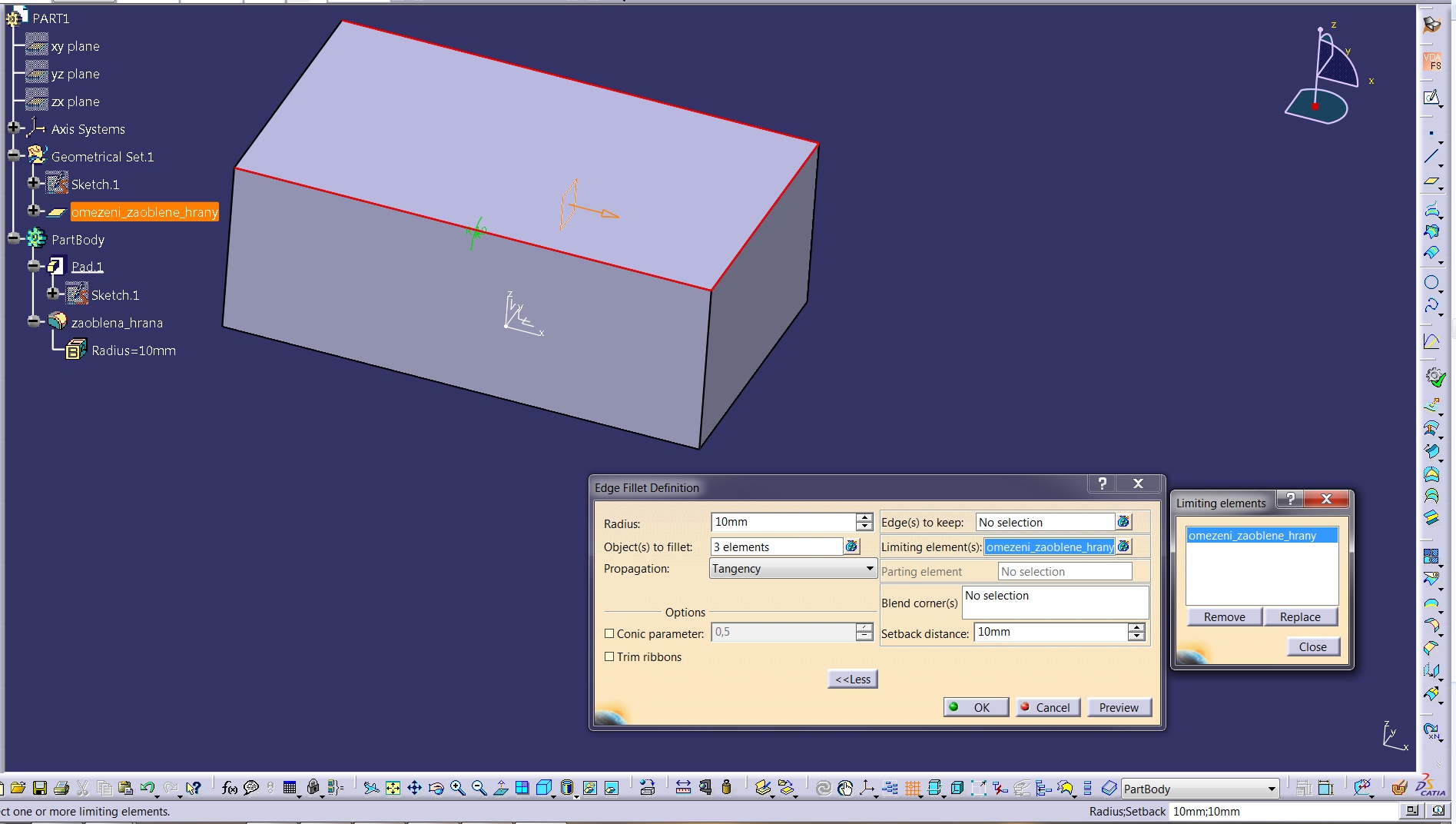Click the Measure Between ruler icon

coord(683,788)
